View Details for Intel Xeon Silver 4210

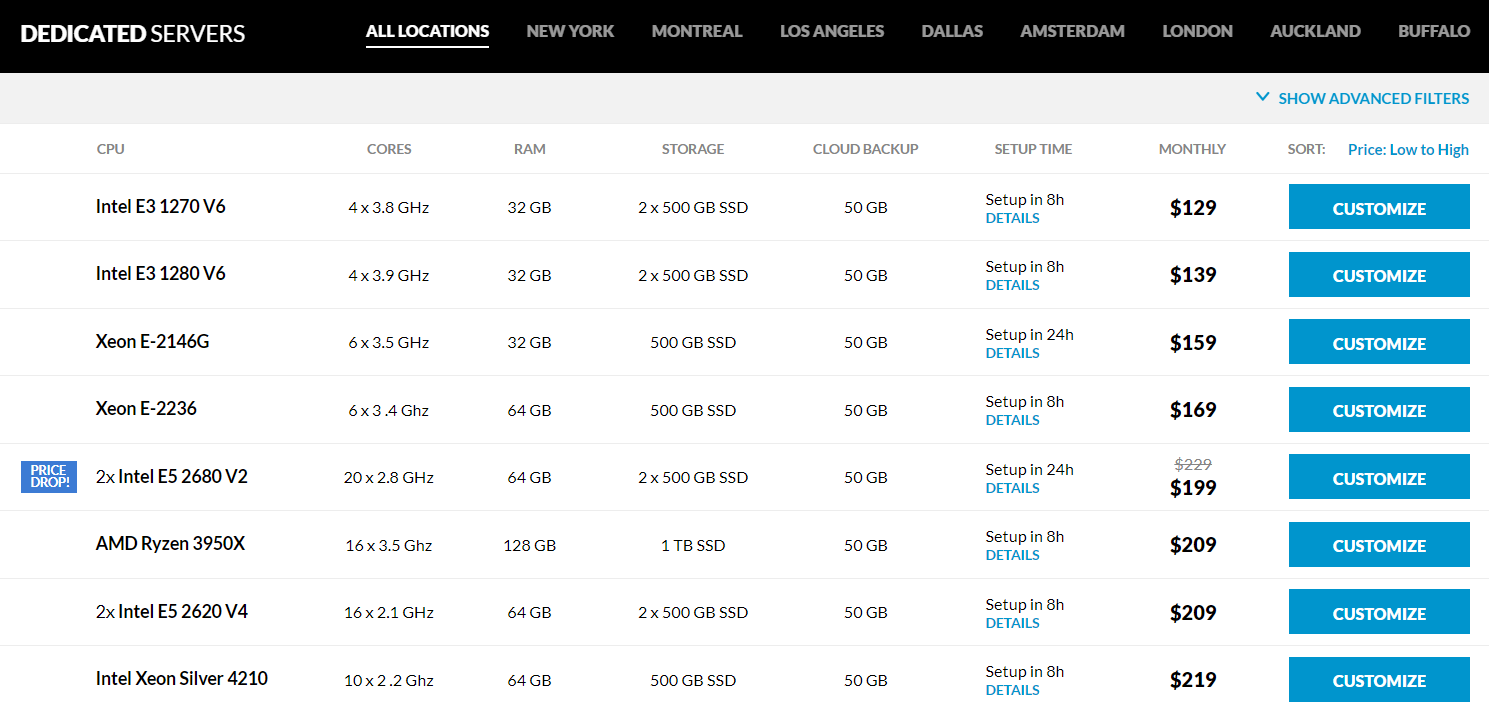point(1012,690)
